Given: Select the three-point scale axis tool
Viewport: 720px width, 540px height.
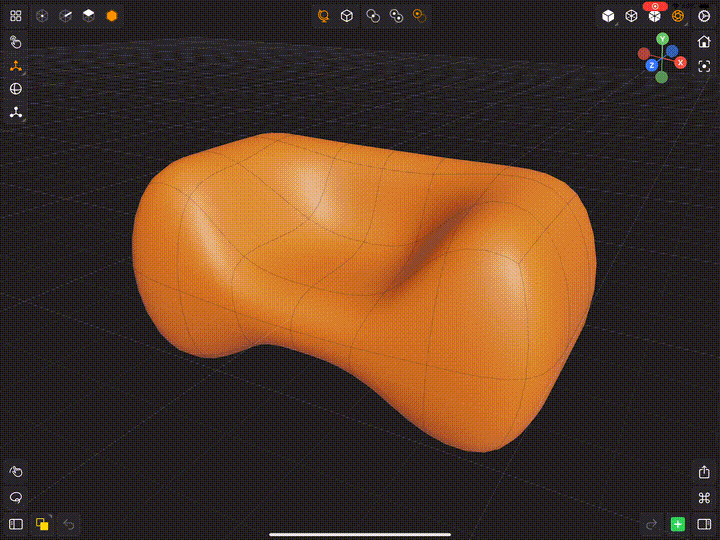Looking at the screenshot, I should 16,112.
